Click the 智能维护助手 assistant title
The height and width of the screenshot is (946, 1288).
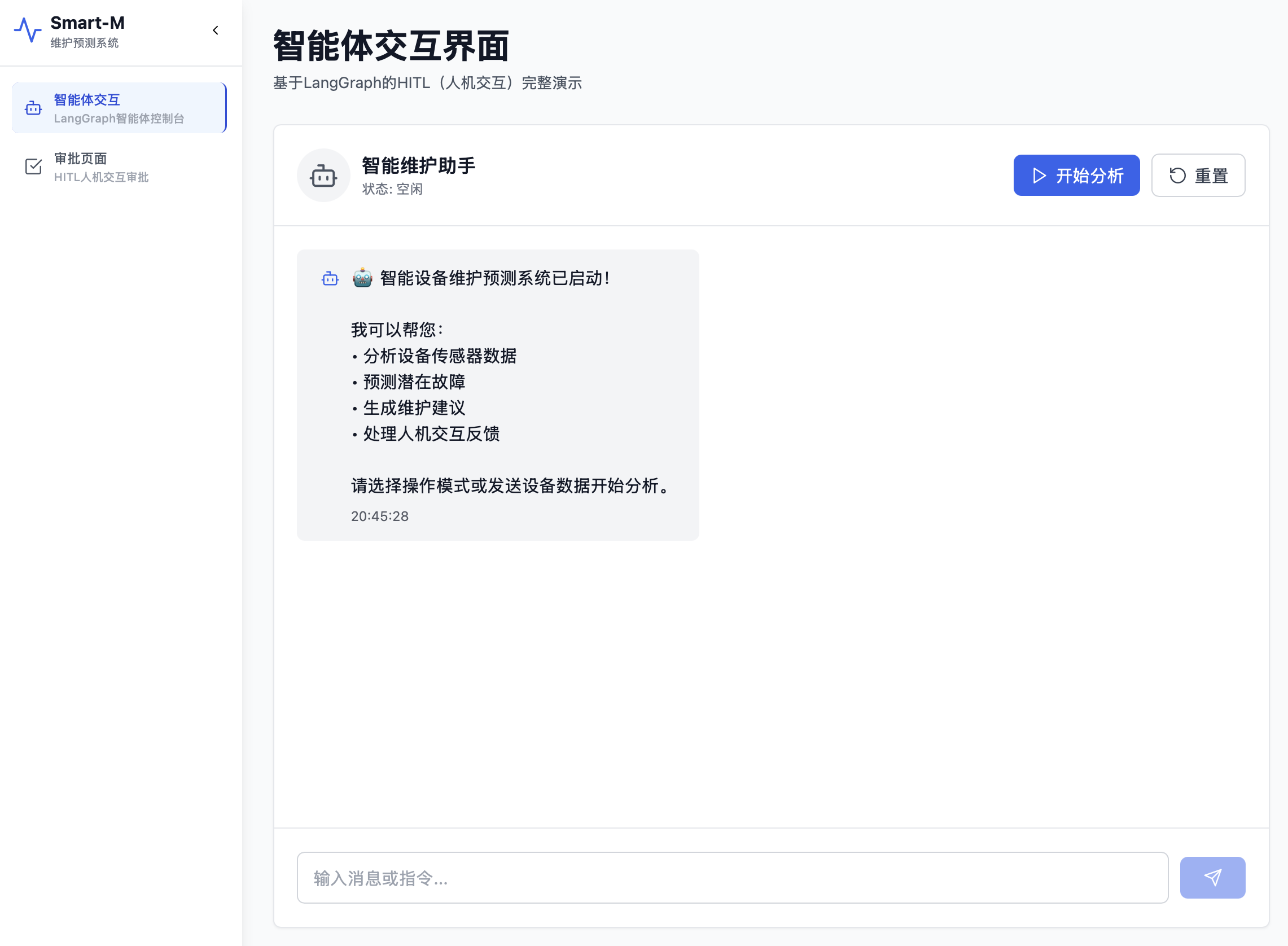418,165
